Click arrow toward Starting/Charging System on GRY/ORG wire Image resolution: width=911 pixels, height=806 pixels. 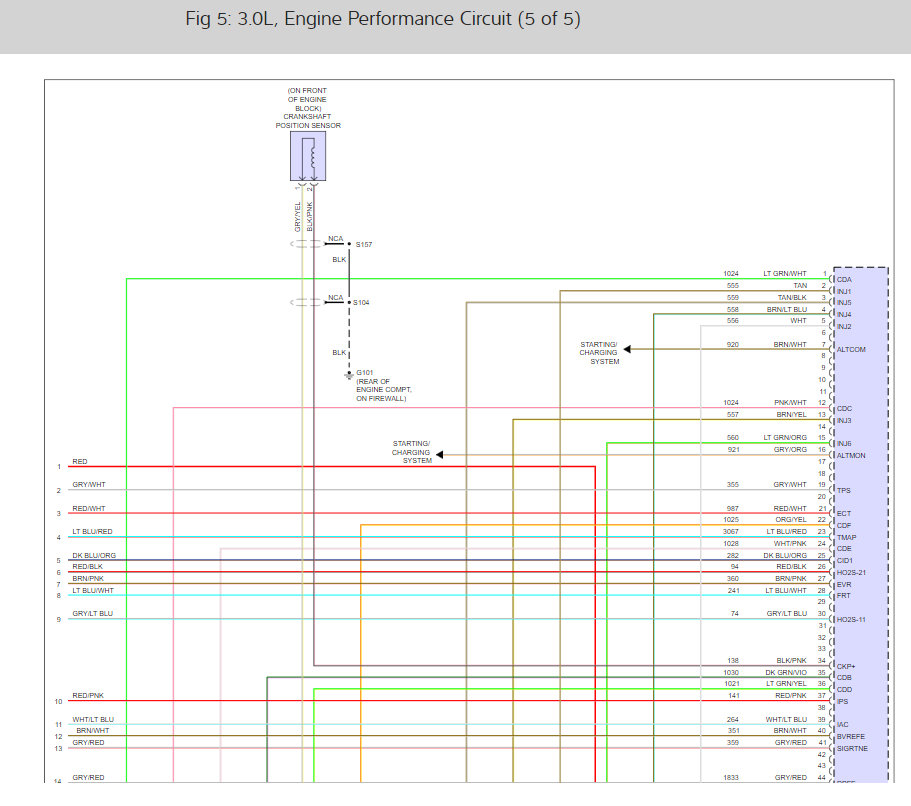pos(440,454)
